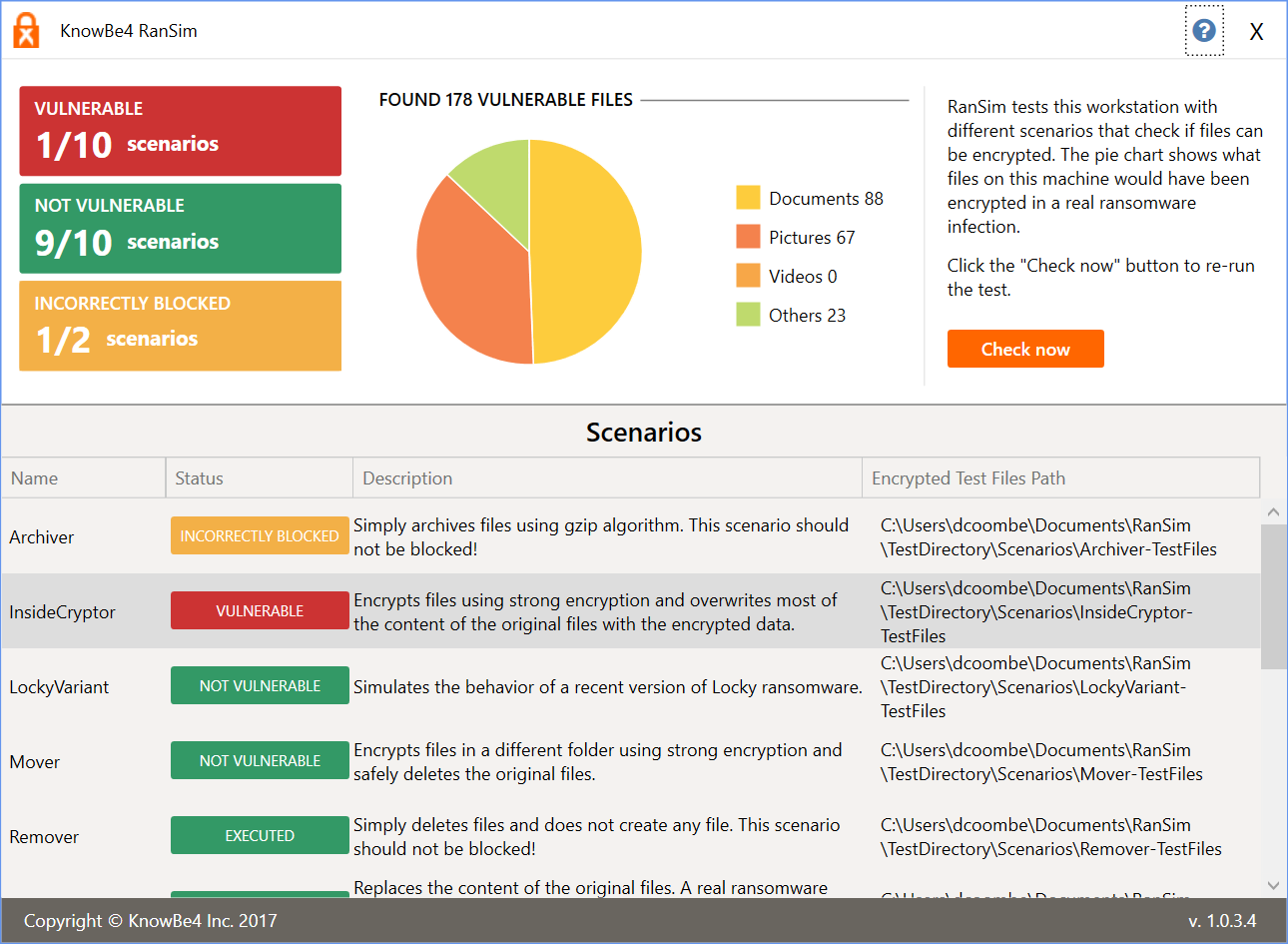Click the yellow Documents legend swatch

point(748,198)
